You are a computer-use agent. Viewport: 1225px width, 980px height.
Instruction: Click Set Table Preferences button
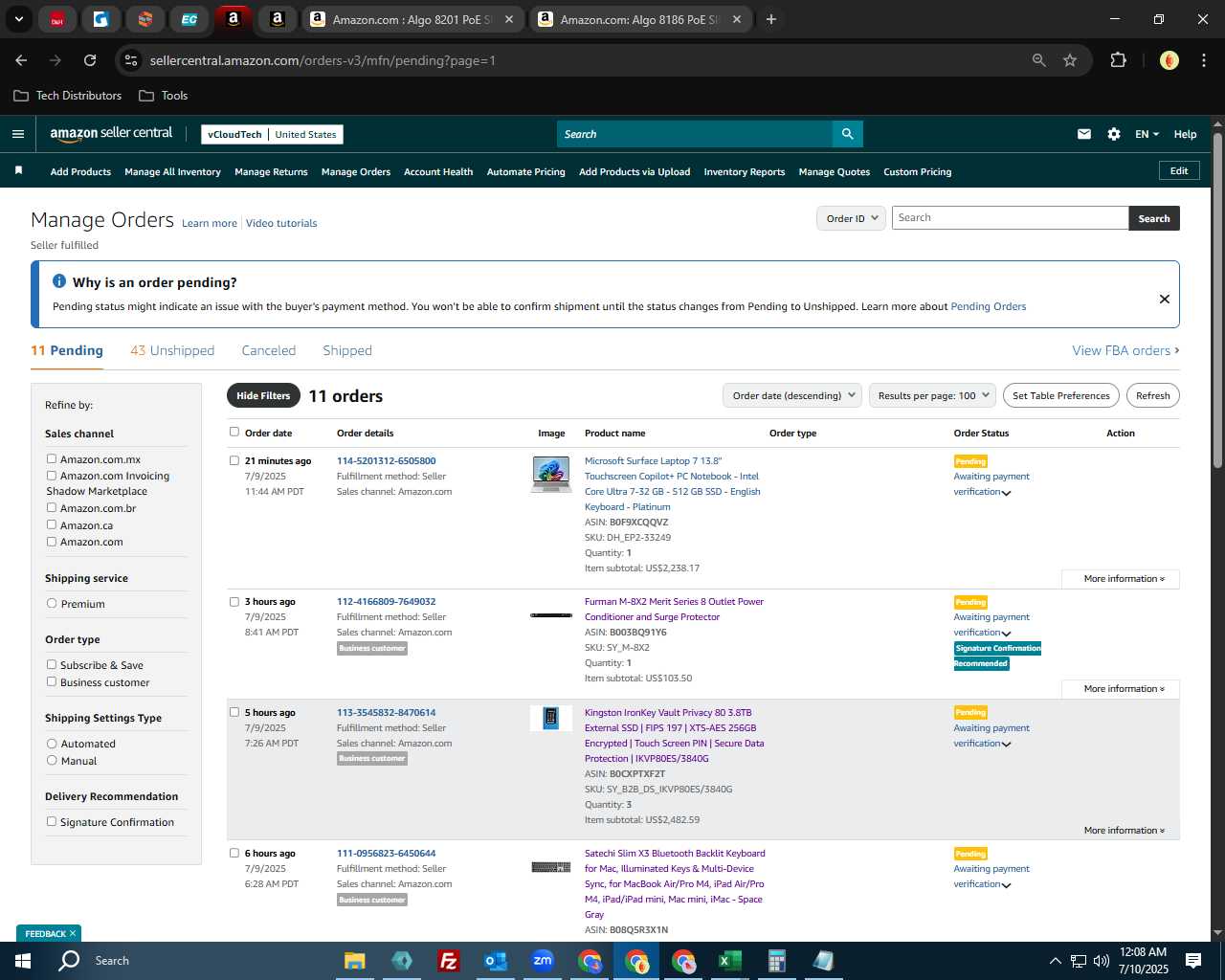click(x=1061, y=395)
